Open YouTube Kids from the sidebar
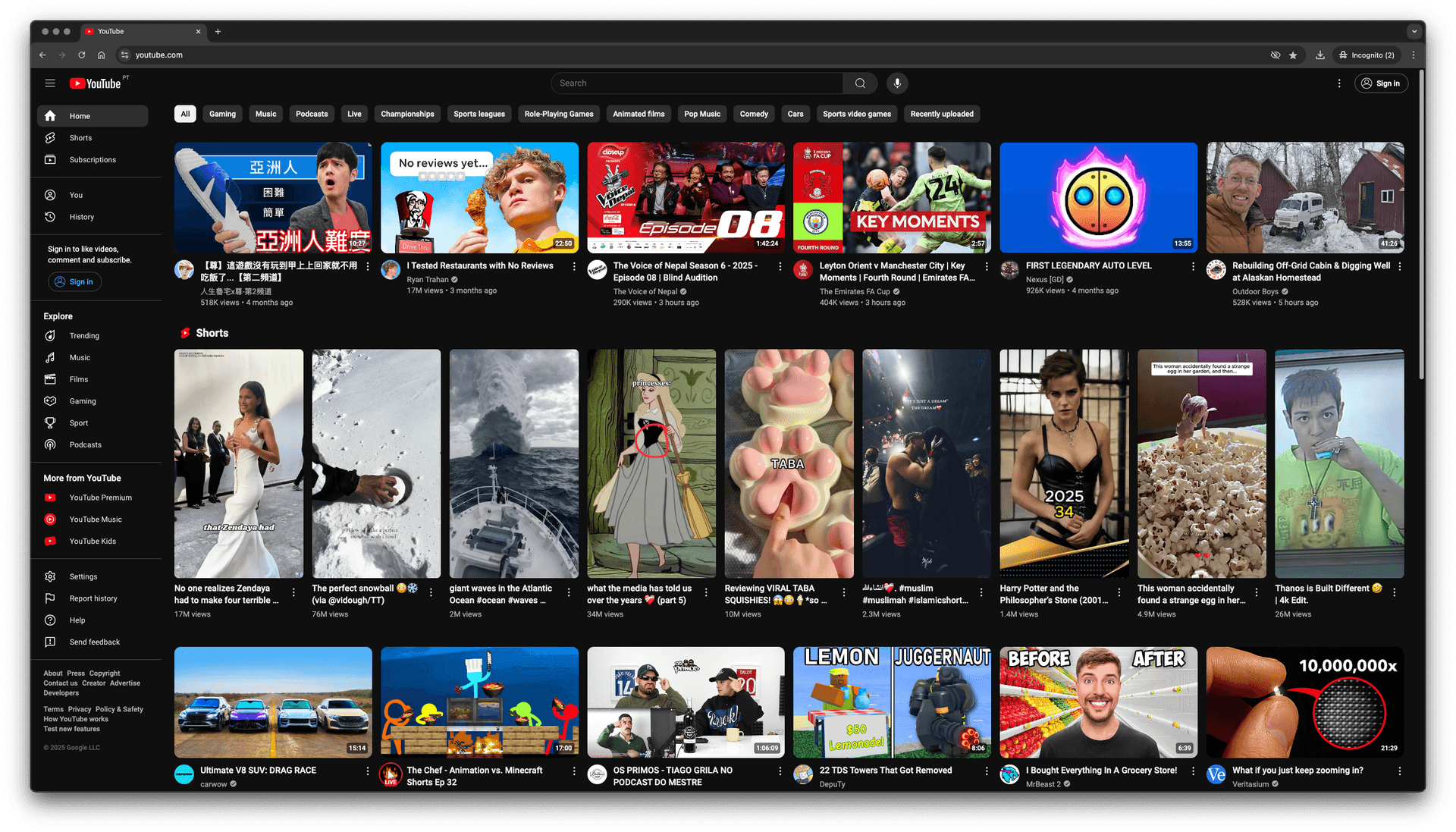Viewport: 1456px width, 832px height. 50,541
